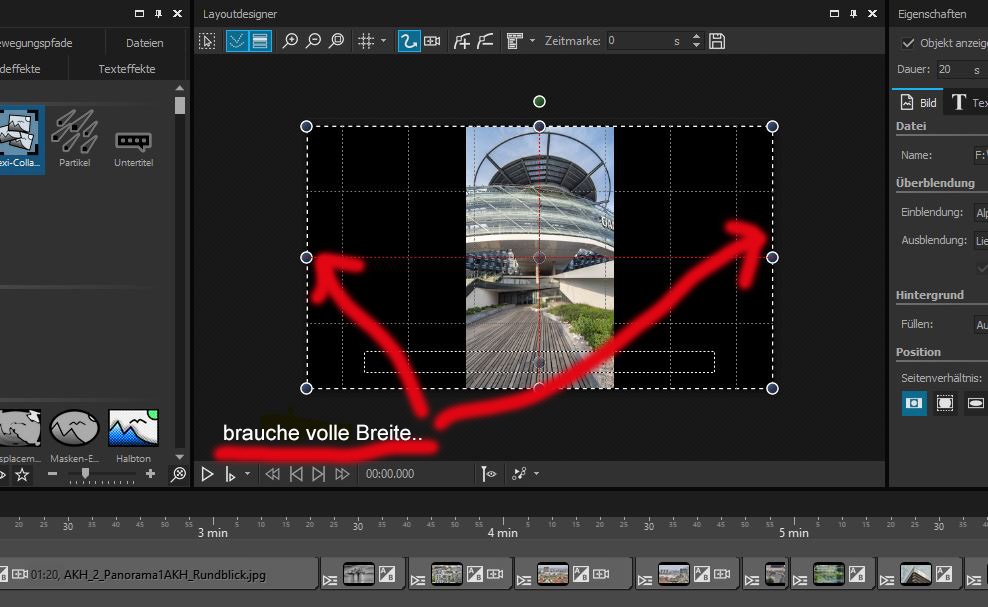Click the camera pan icon in toolbar
The image size is (988, 607).
[x=432, y=41]
